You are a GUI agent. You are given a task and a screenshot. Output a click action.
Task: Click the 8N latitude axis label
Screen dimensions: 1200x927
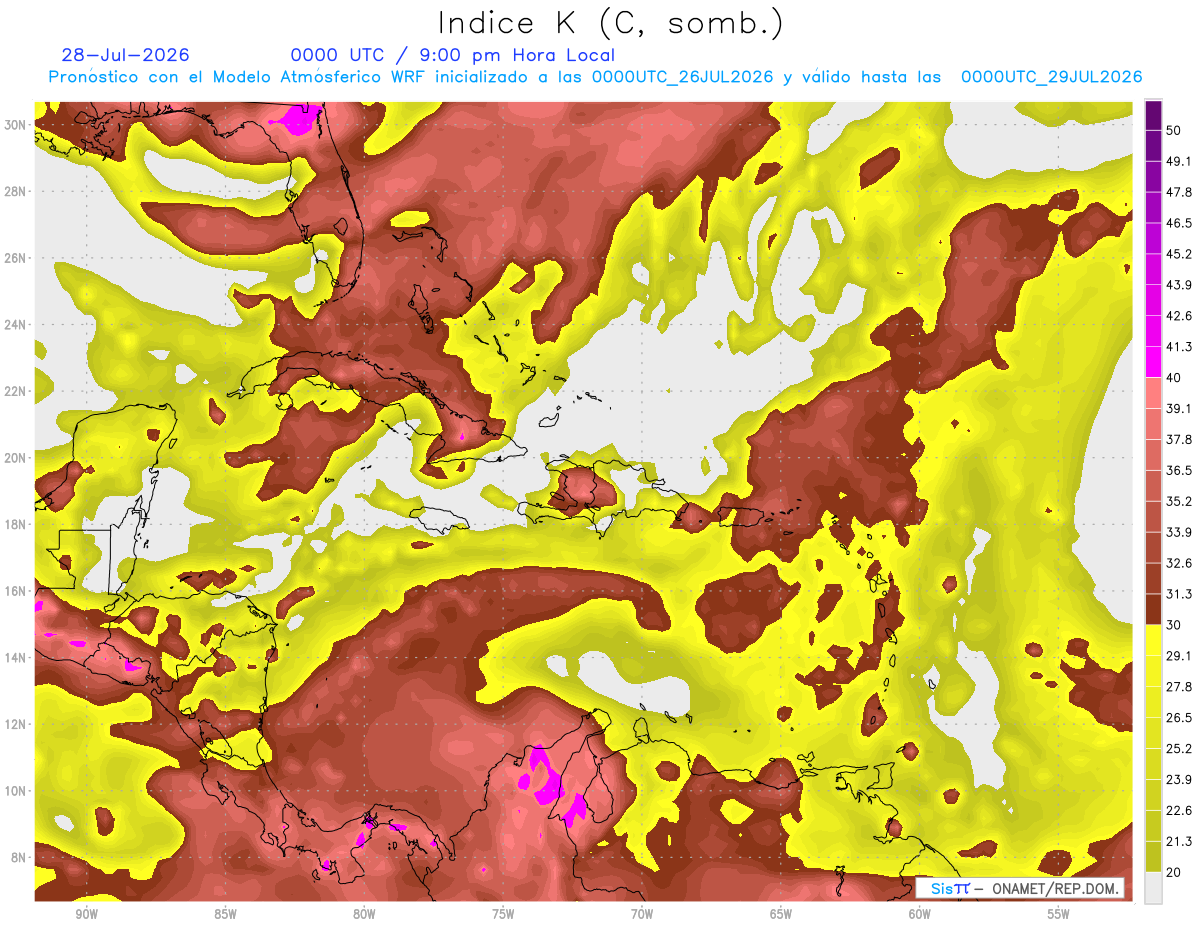19,857
